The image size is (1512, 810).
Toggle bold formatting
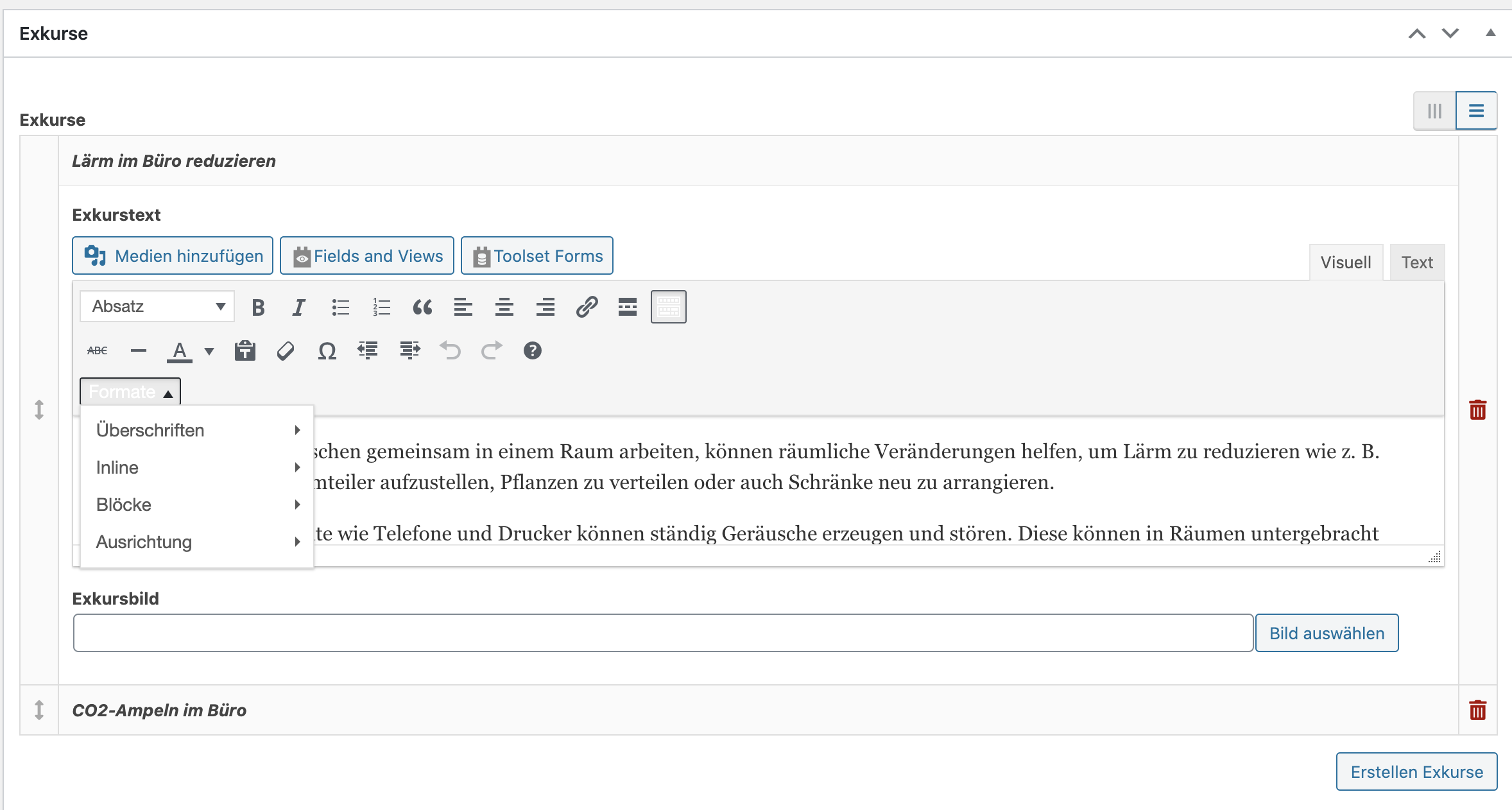258,307
